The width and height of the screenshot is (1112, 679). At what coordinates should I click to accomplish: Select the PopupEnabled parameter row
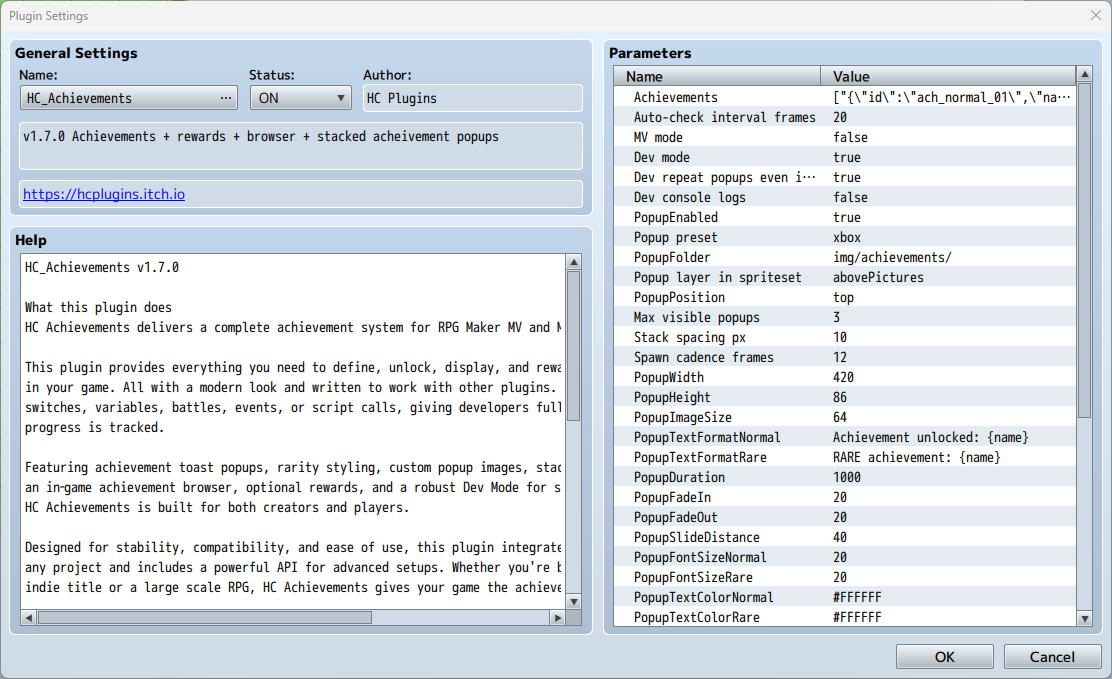tap(845, 217)
